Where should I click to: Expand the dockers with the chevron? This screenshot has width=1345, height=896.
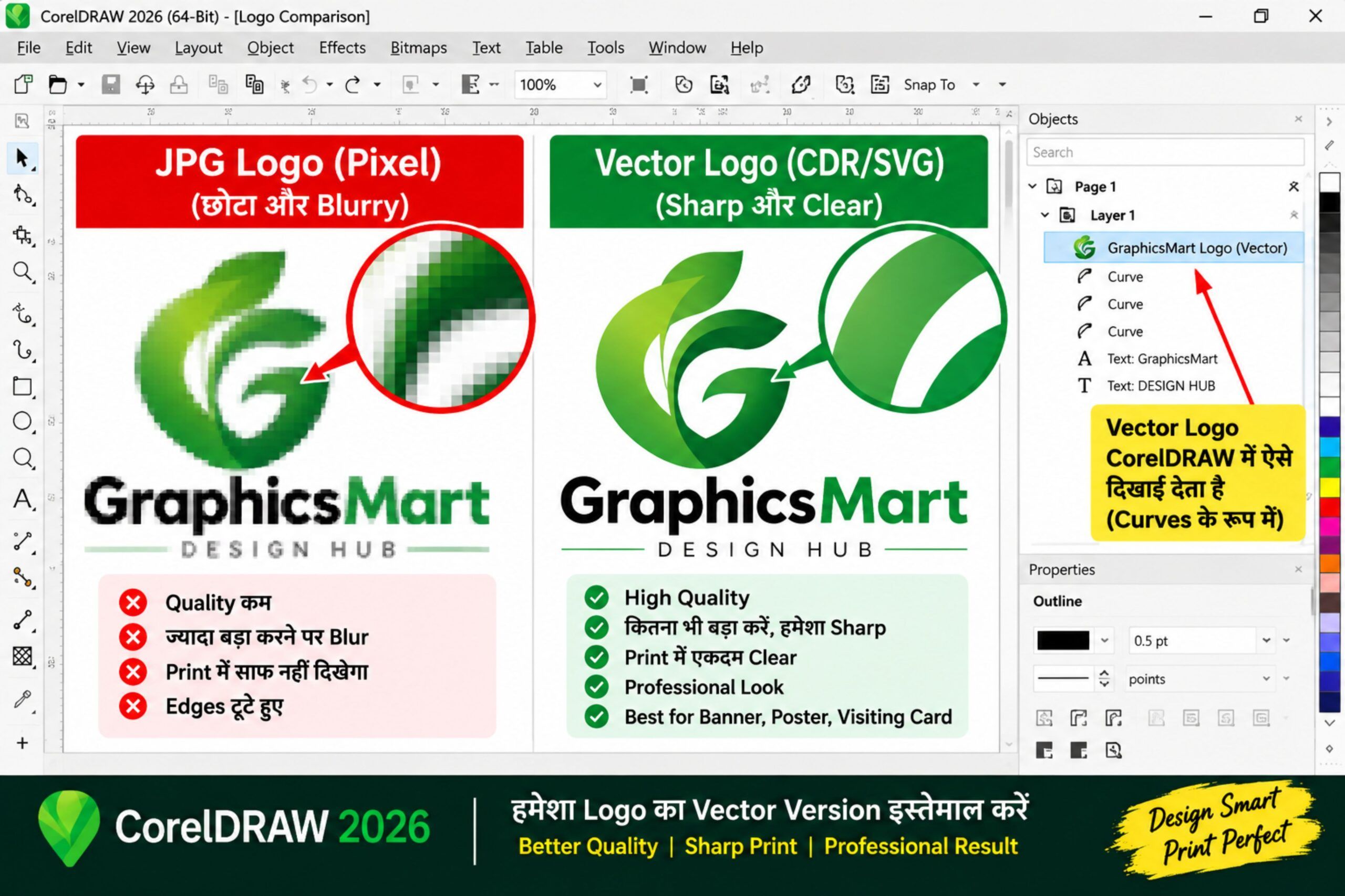click(x=1329, y=121)
